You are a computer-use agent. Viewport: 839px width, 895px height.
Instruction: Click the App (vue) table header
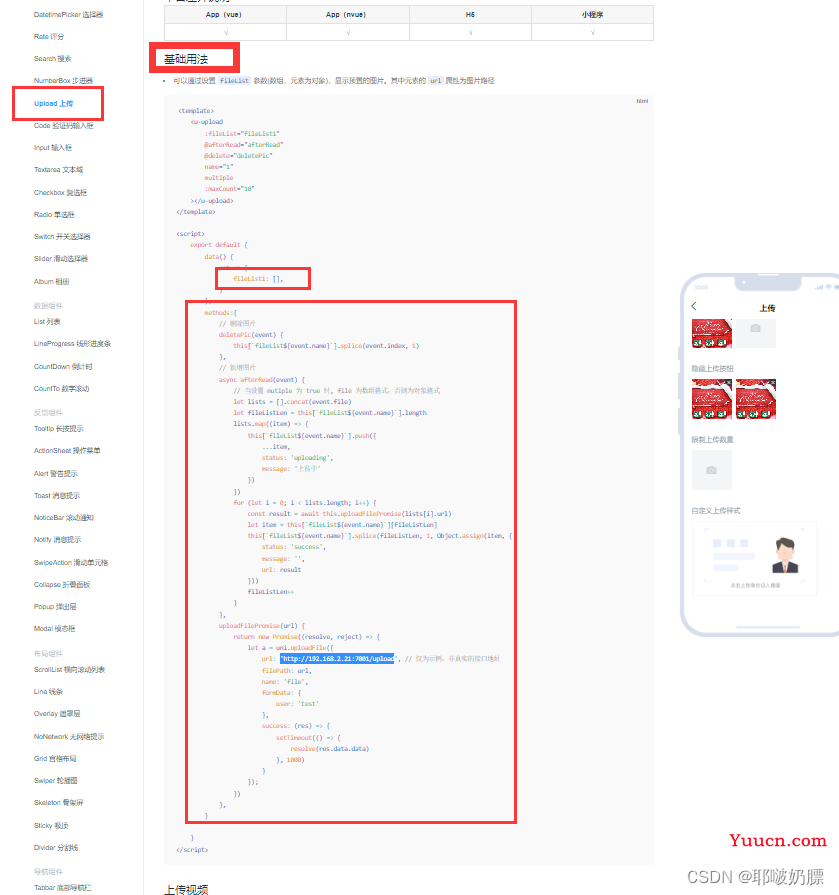tap(224, 15)
